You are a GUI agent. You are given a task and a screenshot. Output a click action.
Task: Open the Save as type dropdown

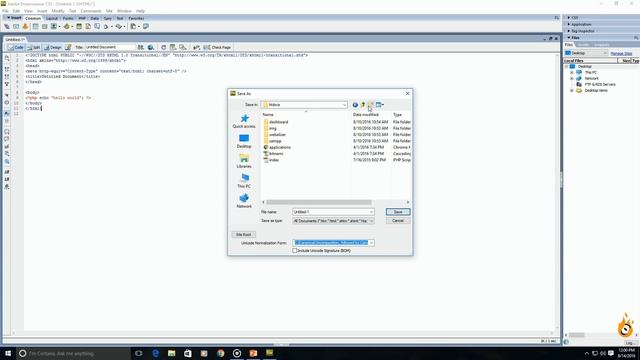(371, 221)
